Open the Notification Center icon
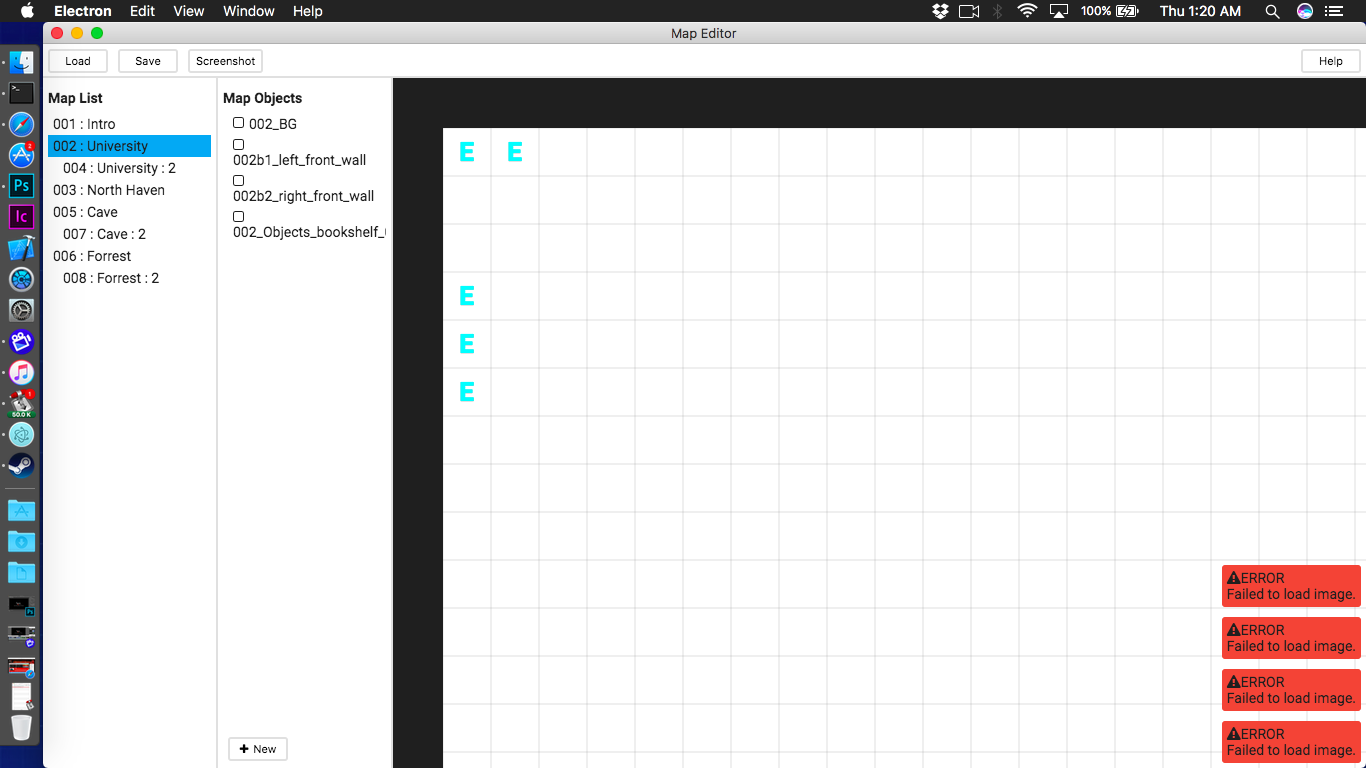 point(1333,11)
